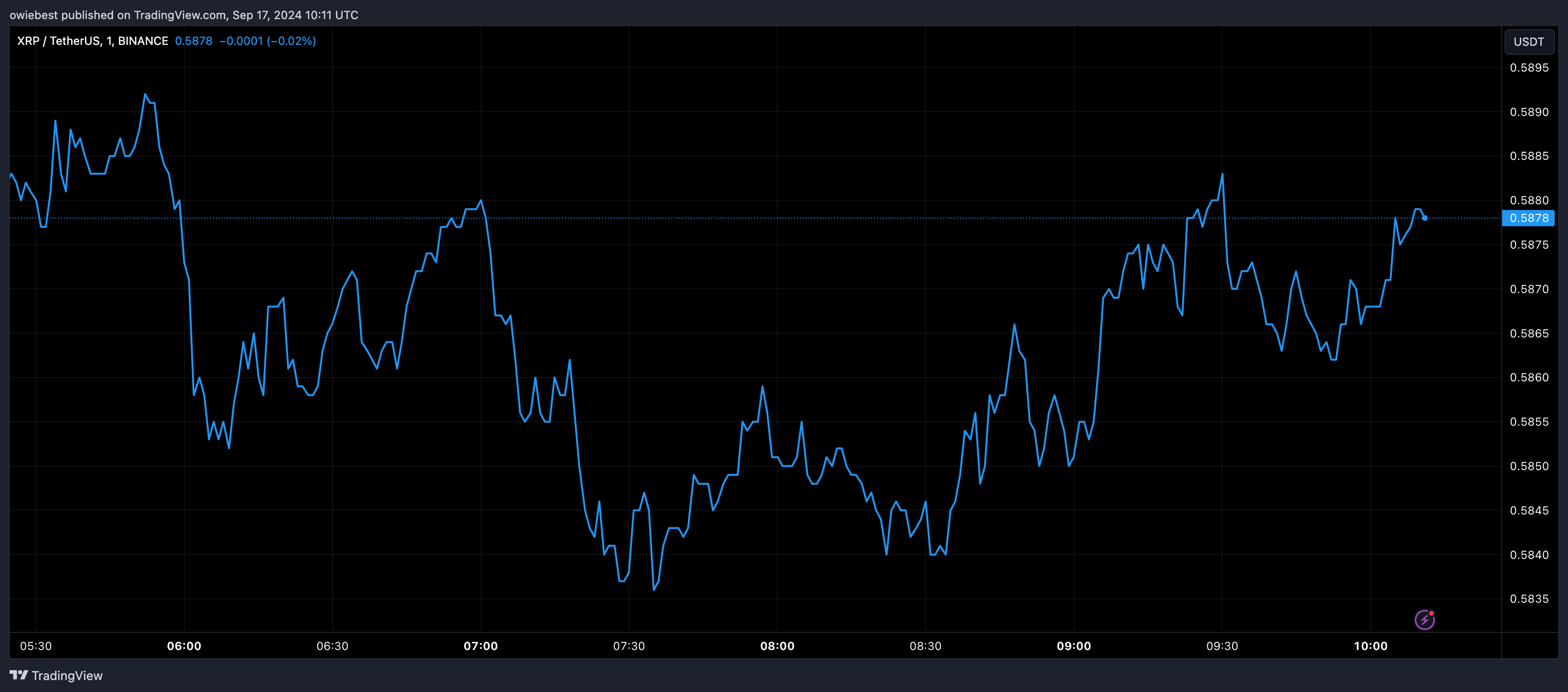Click the 08:00 time axis label
The image size is (1568, 692).
[777, 646]
